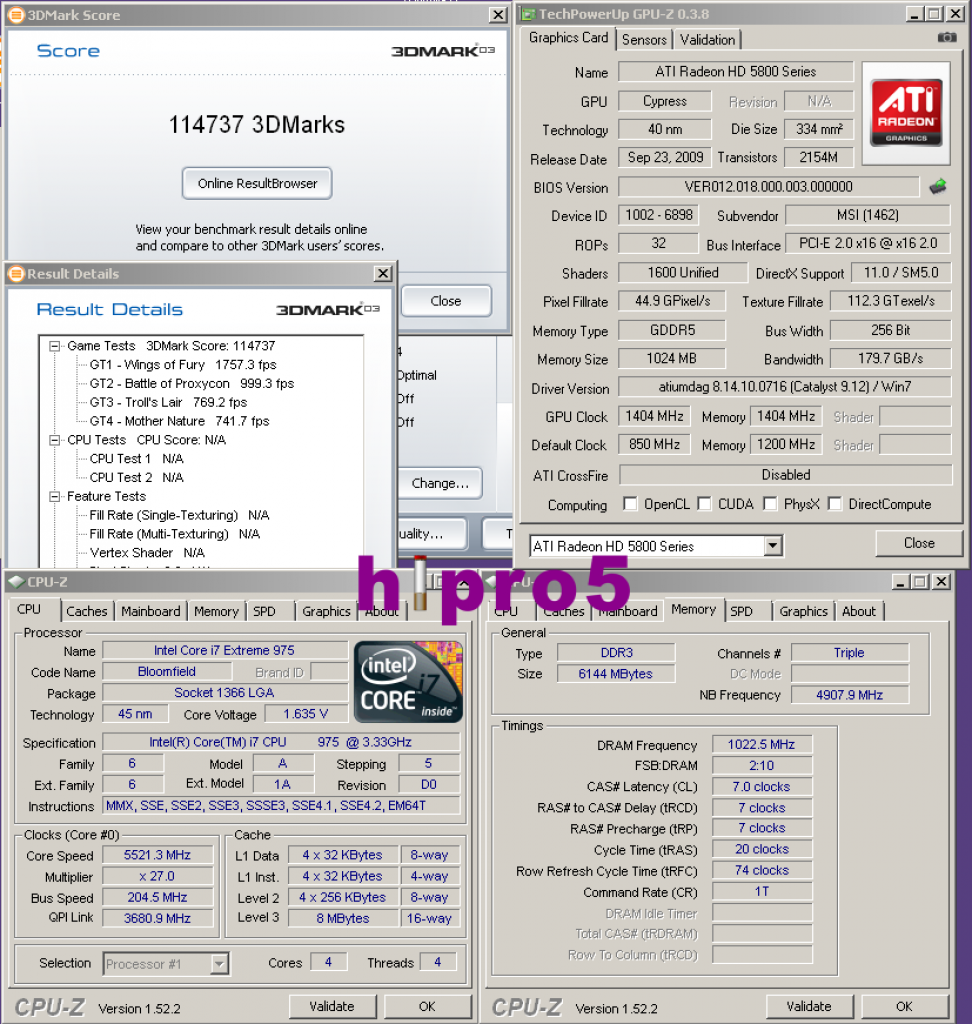Click the Online ResultBrowser button
Image resolution: width=972 pixels, height=1024 pixels.
(257, 184)
